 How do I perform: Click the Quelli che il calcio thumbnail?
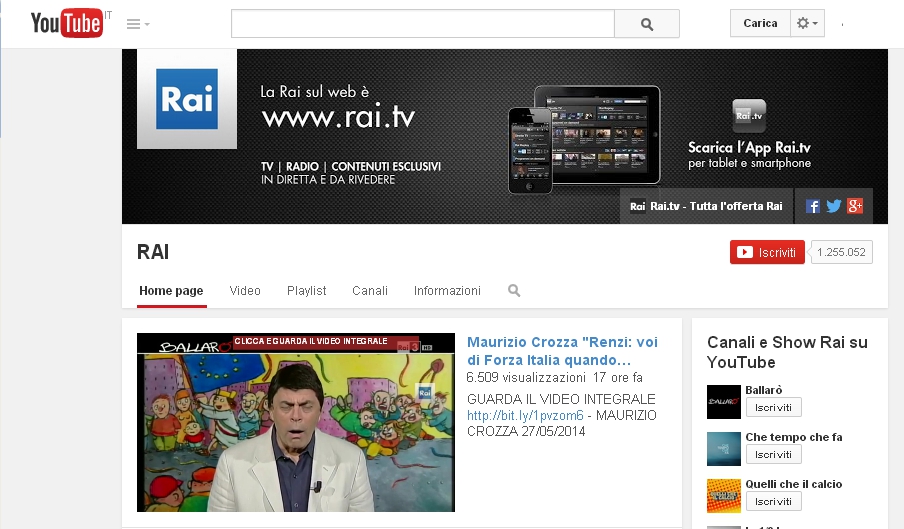(724, 496)
